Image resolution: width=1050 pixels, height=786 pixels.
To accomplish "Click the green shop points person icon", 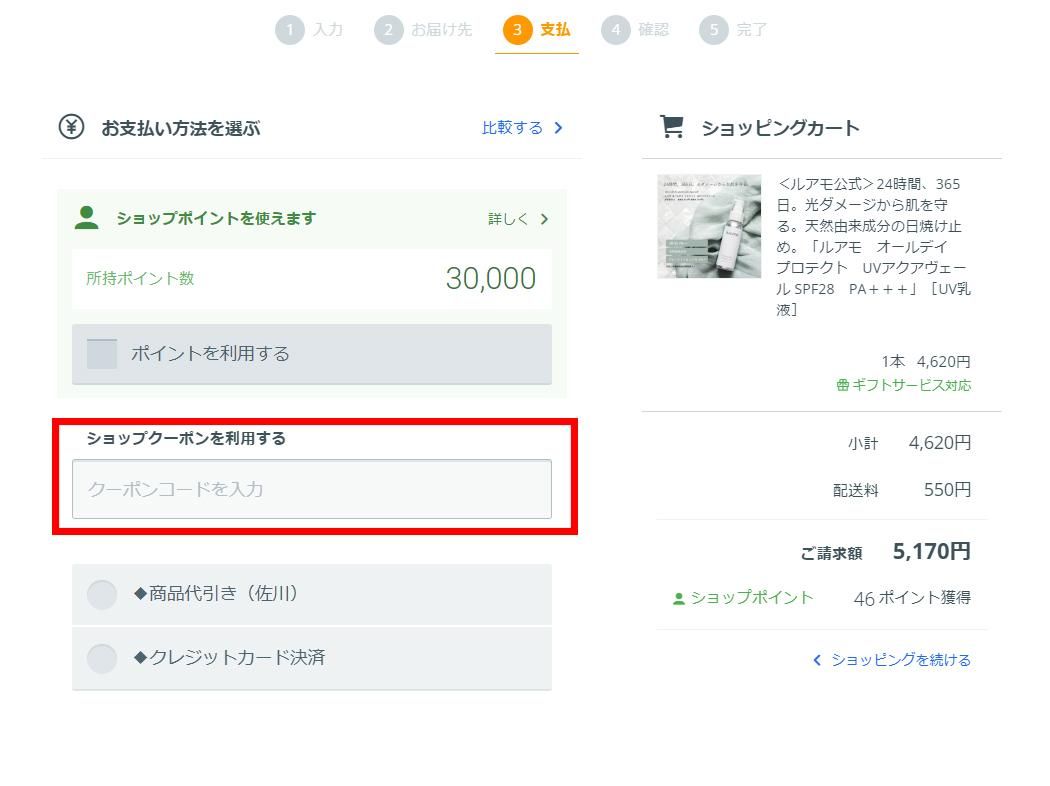I will tap(87, 218).
